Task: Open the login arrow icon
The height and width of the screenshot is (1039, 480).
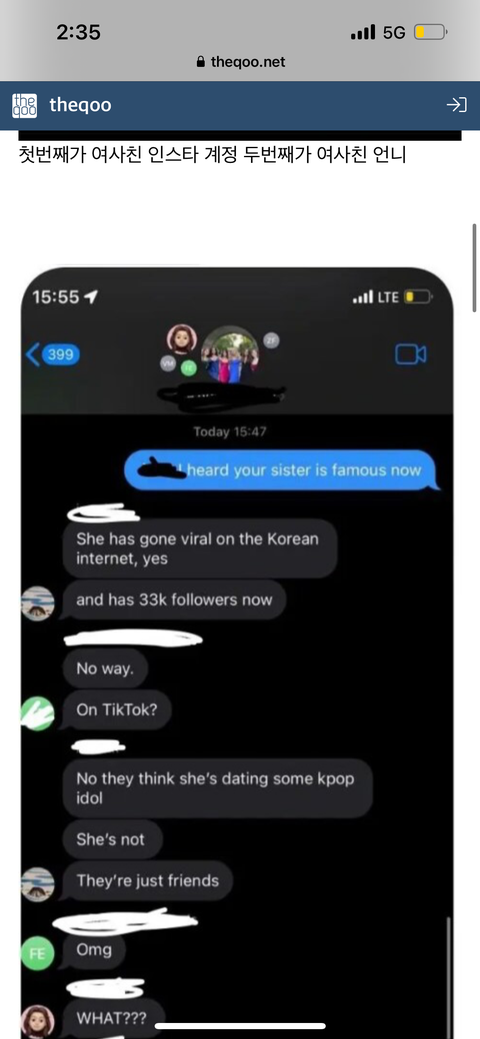Action: [456, 105]
